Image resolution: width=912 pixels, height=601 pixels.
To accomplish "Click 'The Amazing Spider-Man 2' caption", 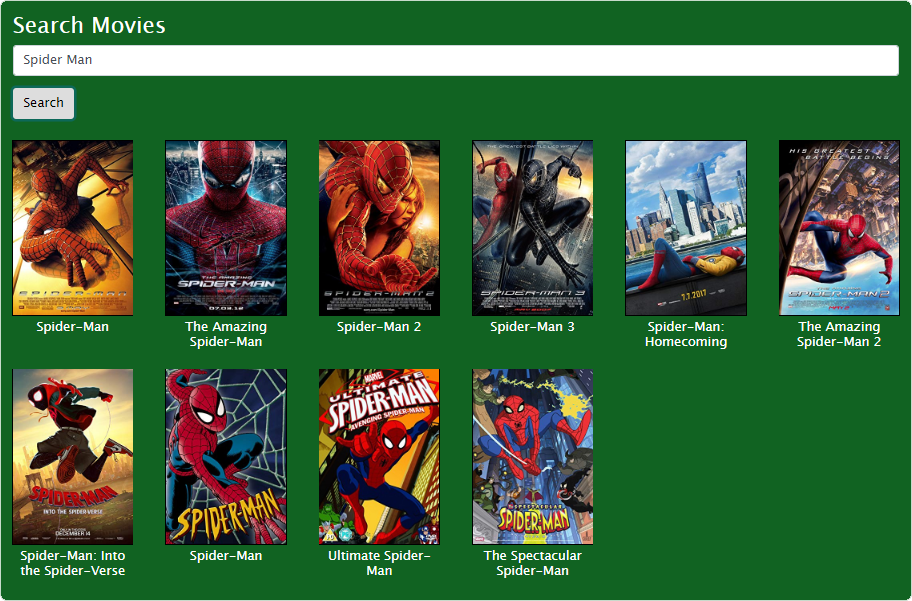I will click(839, 335).
